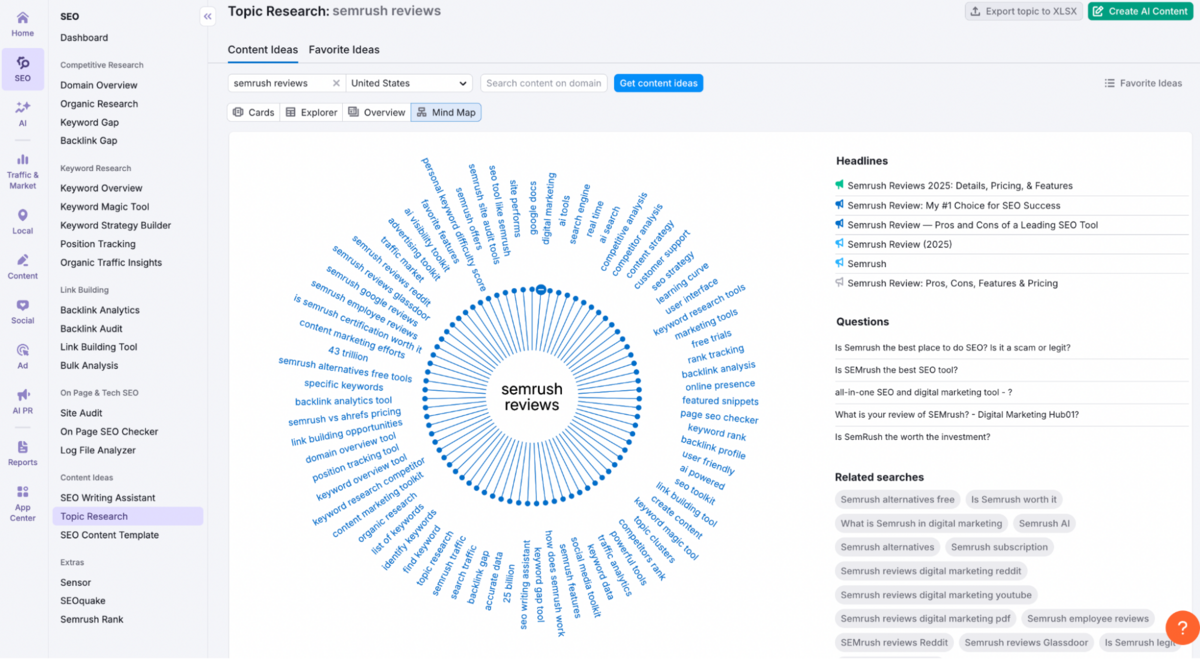Viewport: 1200px width, 659px height.
Task: Open Favorite Ideas list link at right
Action: pos(1143,83)
